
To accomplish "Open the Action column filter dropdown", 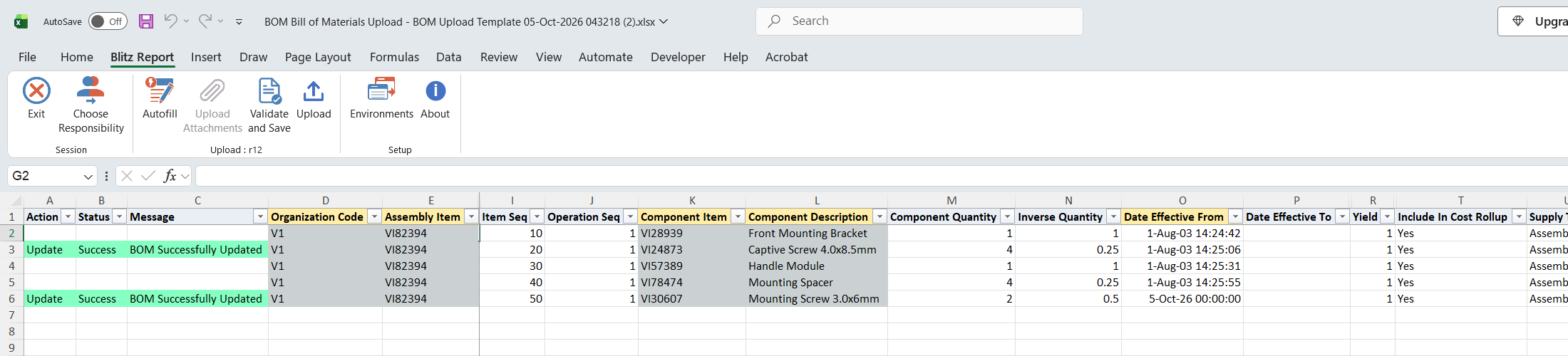I will (x=68, y=216).
